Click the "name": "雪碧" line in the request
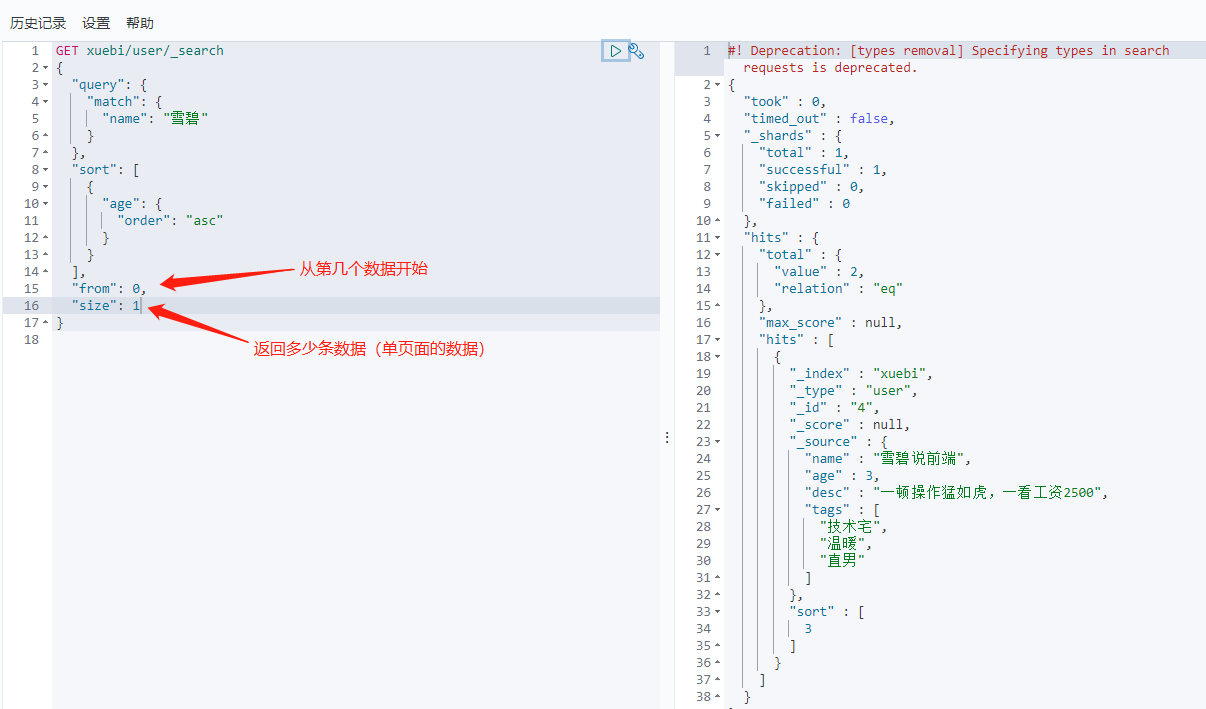The height and width of the screenshot is (709, 1206). [x=155, y=119]
